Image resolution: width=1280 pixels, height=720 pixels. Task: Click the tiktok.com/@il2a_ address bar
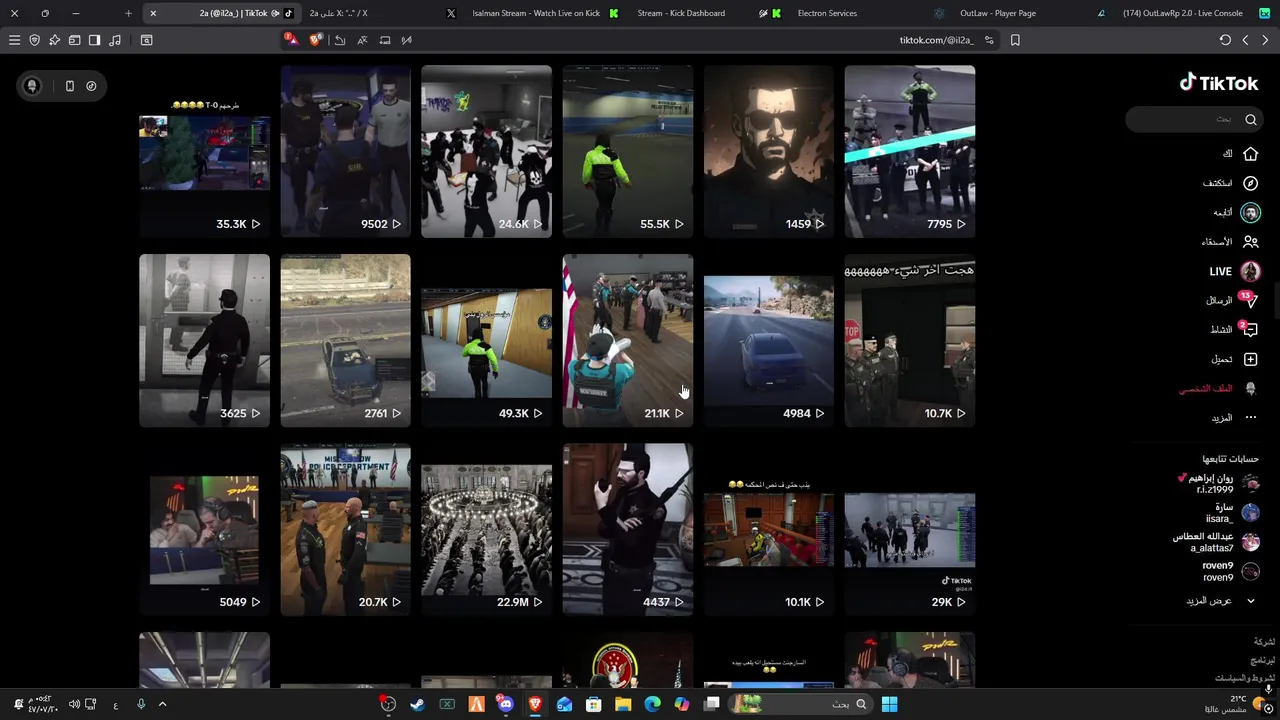pos(936,40)
